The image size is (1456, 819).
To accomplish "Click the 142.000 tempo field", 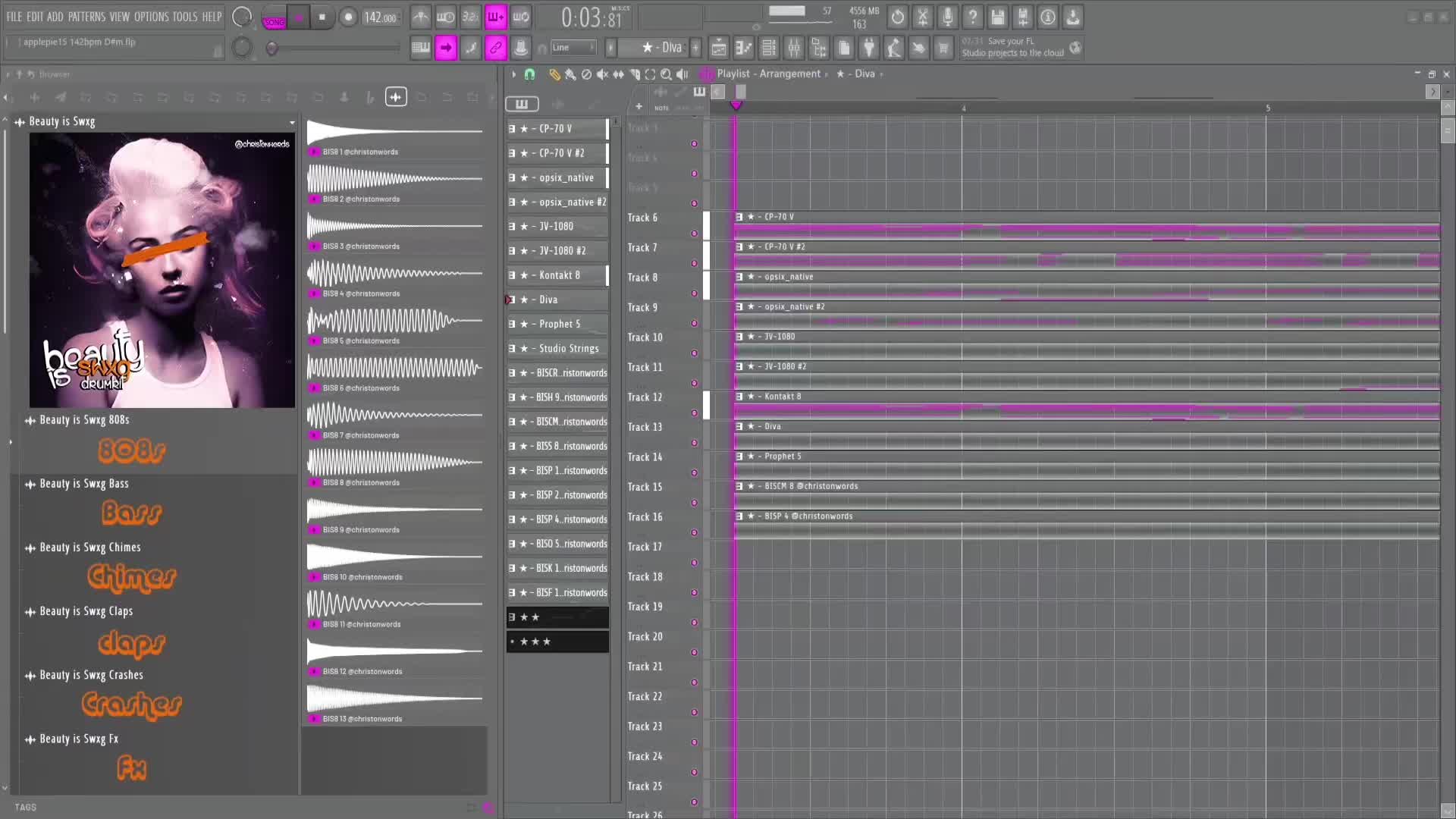I will 381,17.
